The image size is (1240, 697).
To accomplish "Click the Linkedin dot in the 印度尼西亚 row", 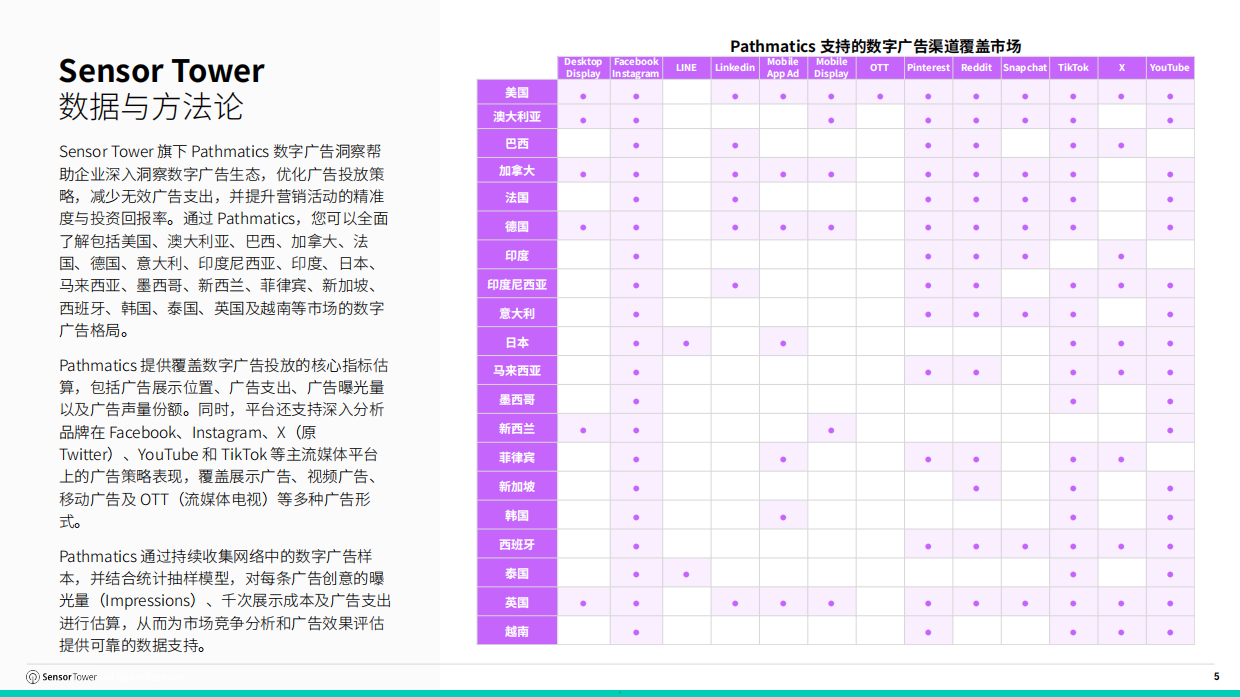I will (735, 285).
